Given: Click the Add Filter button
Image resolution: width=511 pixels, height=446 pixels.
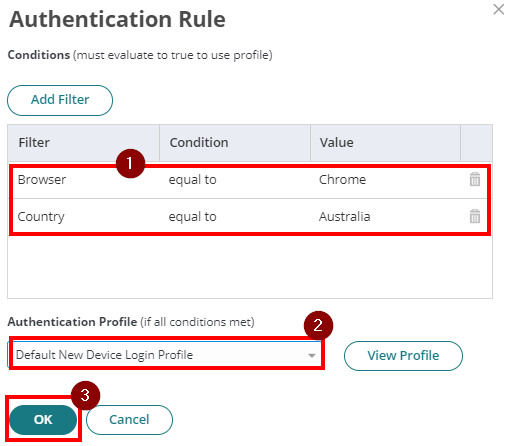Looking at the screenshot, I should (x=60, y=100).
